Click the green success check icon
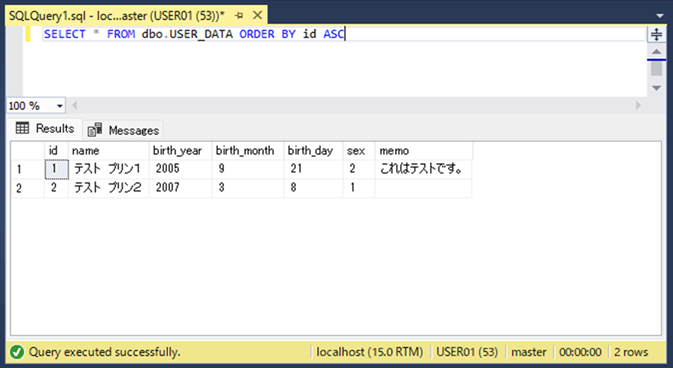This screenshot has height=368, width=673. pyautogui.click(x=16, y=352)
